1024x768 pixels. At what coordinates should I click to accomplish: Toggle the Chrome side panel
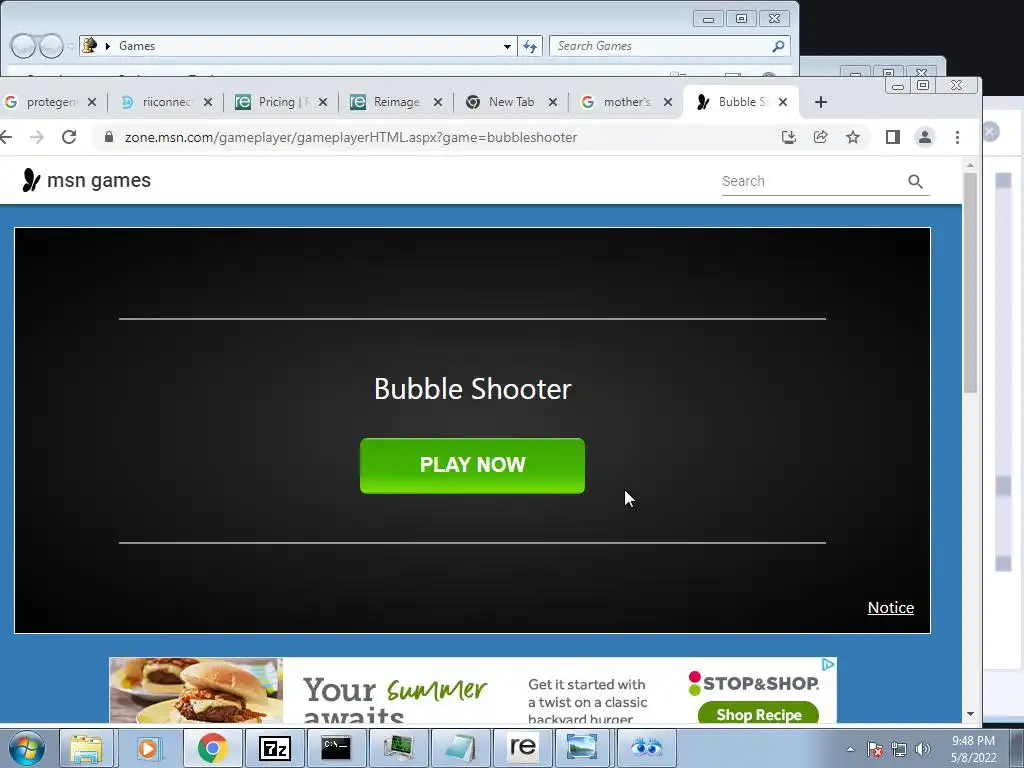point(893,137)
